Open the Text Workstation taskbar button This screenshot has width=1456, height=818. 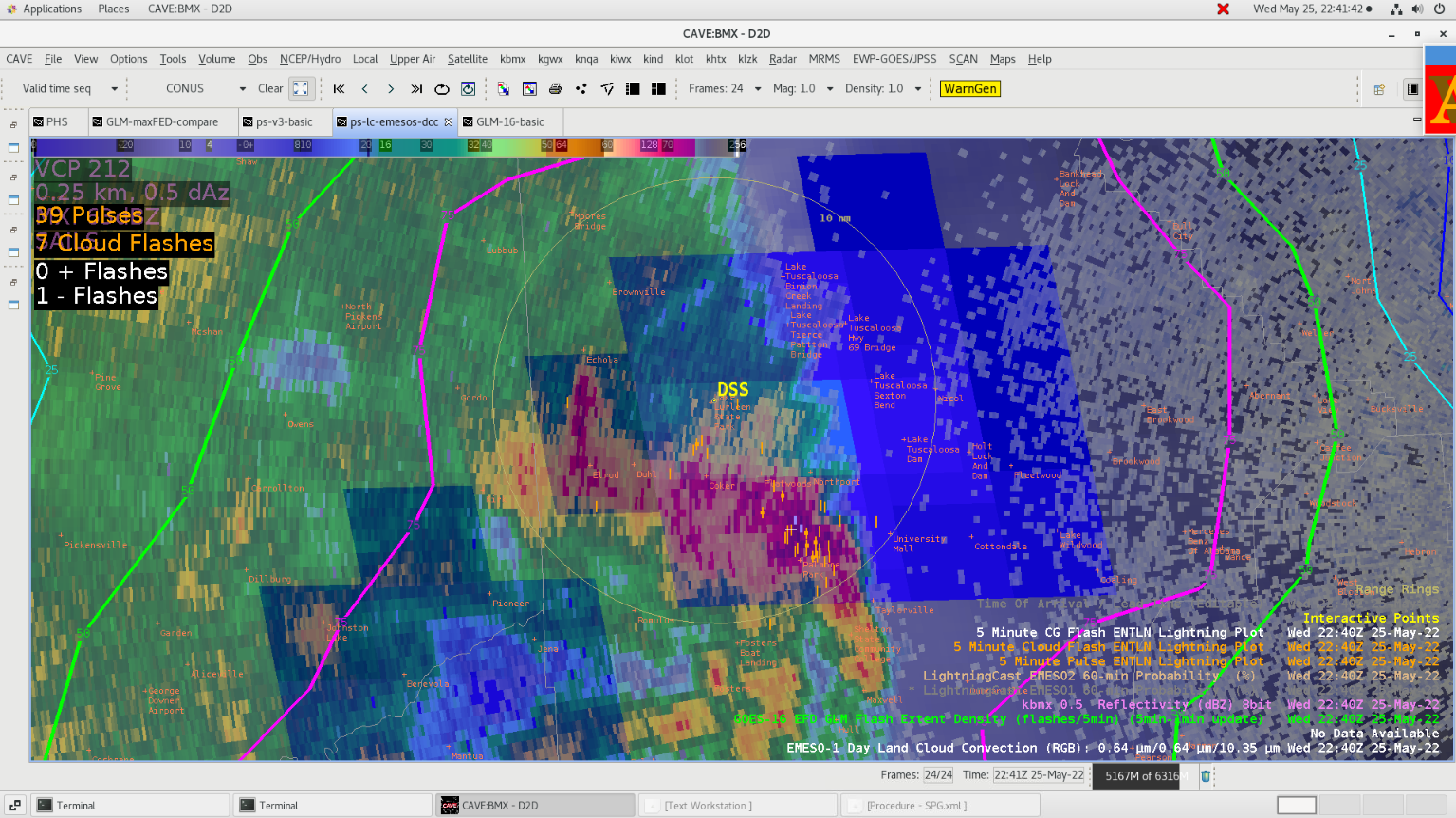tap(737, 805)
